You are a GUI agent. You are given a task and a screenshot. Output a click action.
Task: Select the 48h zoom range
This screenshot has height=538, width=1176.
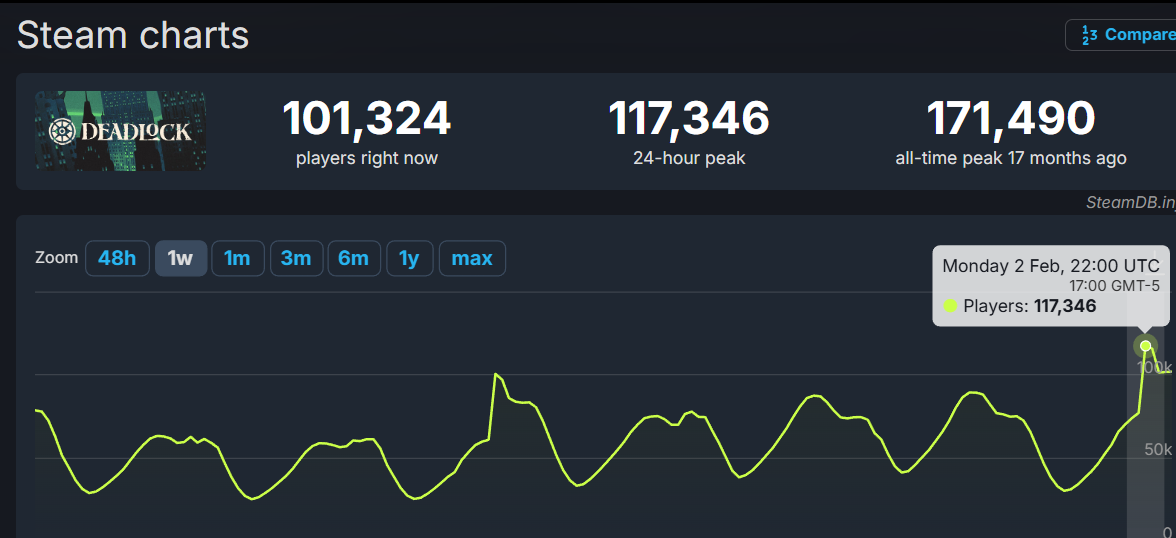117,259
